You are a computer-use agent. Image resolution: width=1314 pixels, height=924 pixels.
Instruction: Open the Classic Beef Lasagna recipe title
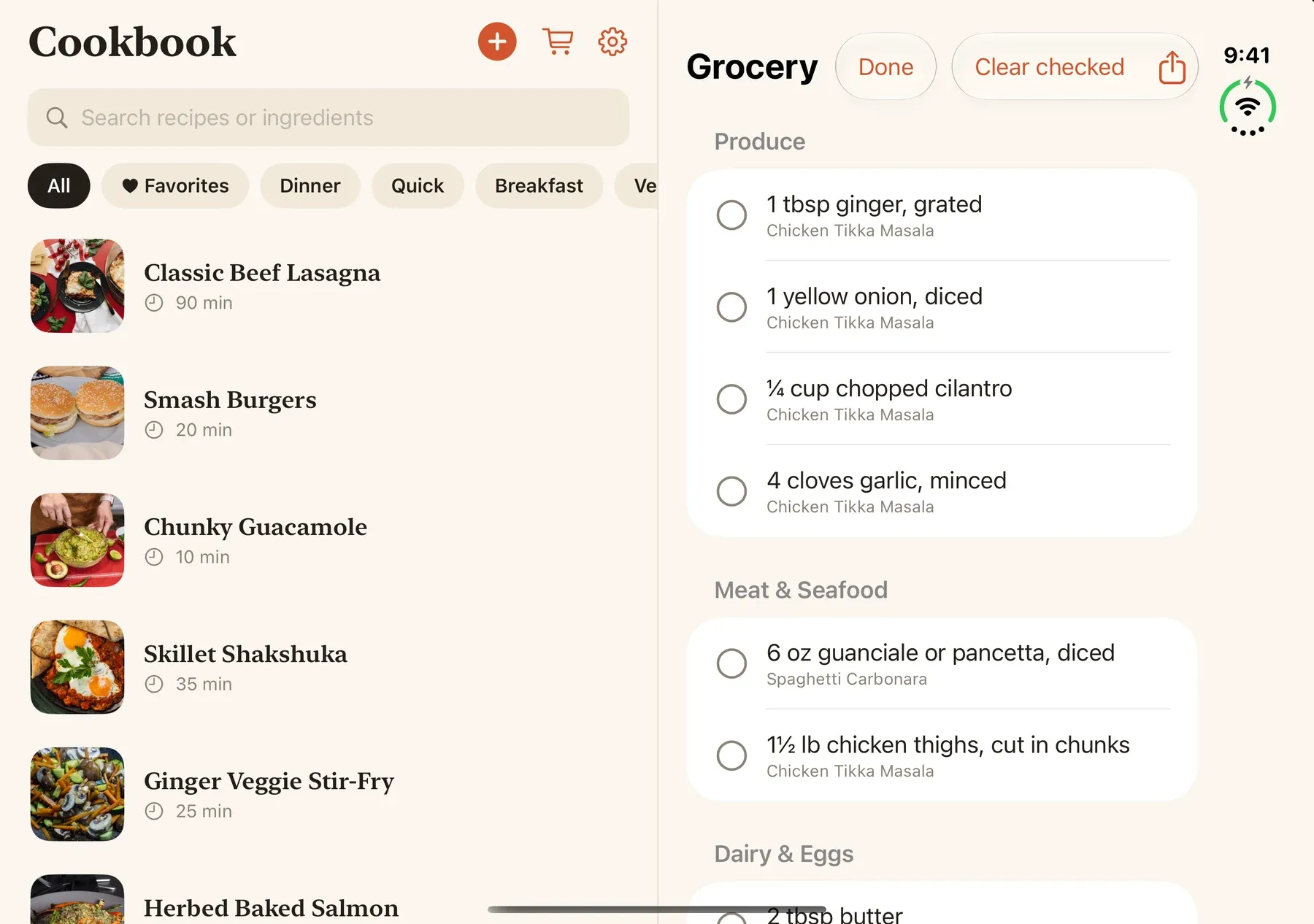click(262, 273)
